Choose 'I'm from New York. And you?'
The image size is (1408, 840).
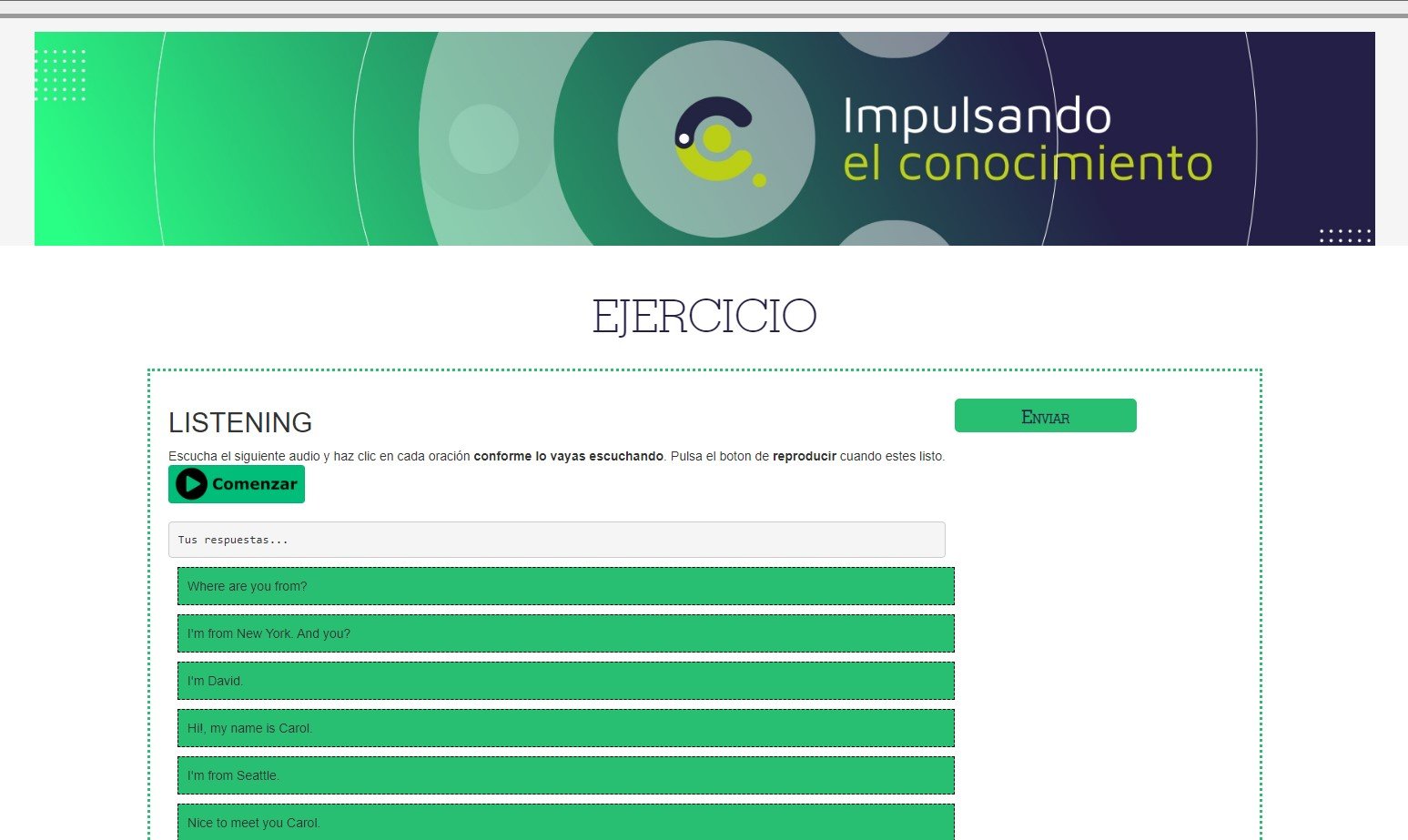[565, 633]
